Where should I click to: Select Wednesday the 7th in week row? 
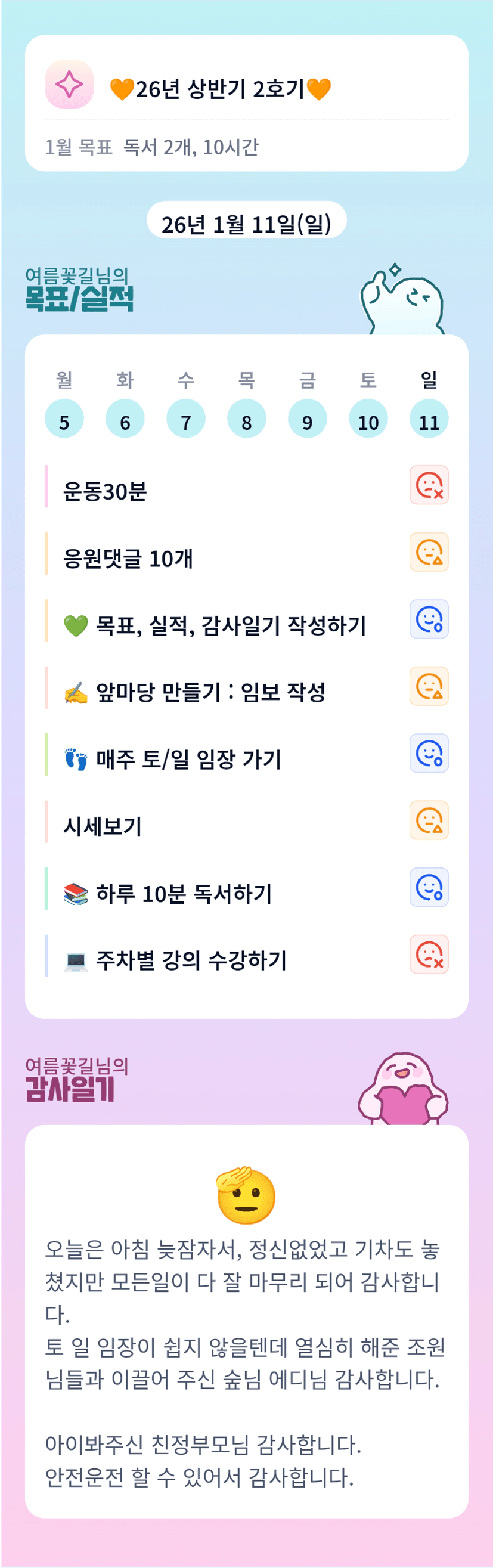[185, 419]
